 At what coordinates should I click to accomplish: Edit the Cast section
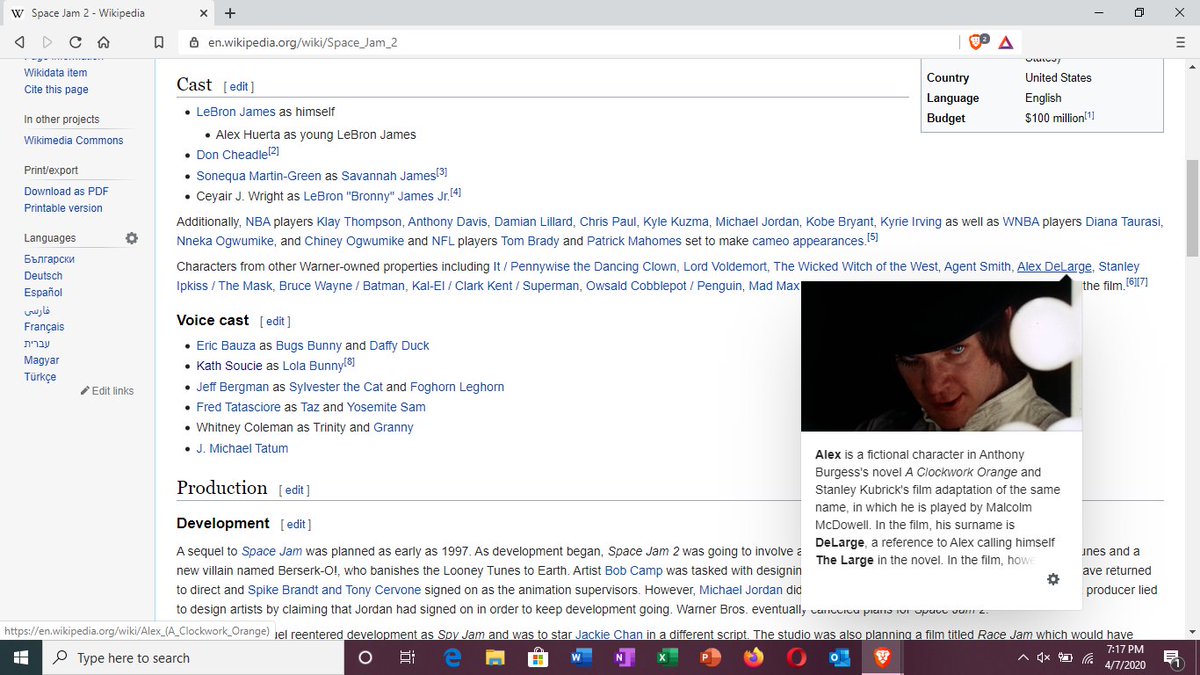pos(239,87)
